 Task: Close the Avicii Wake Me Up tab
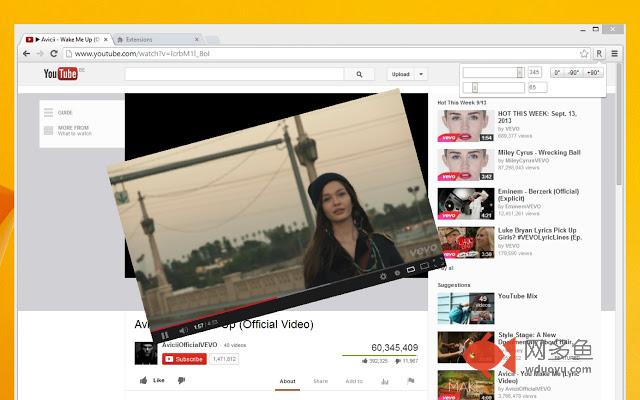tap(106, 40)
